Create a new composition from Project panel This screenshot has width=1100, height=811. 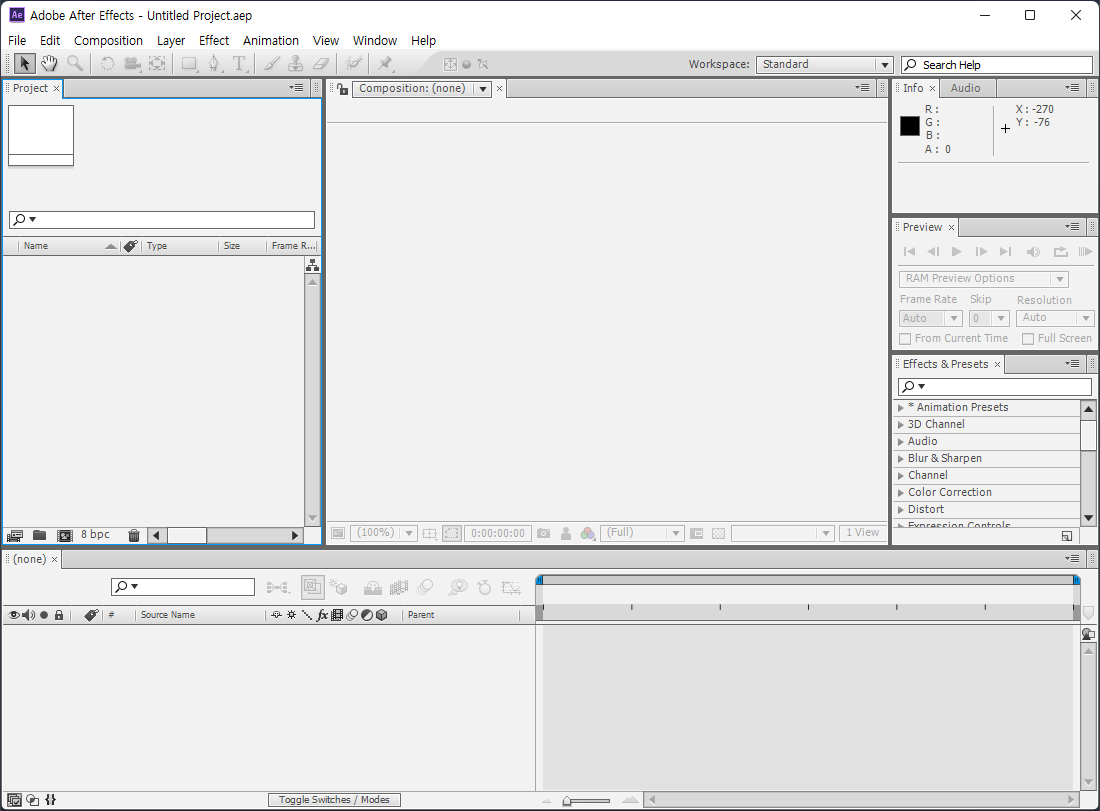[65, 536]
